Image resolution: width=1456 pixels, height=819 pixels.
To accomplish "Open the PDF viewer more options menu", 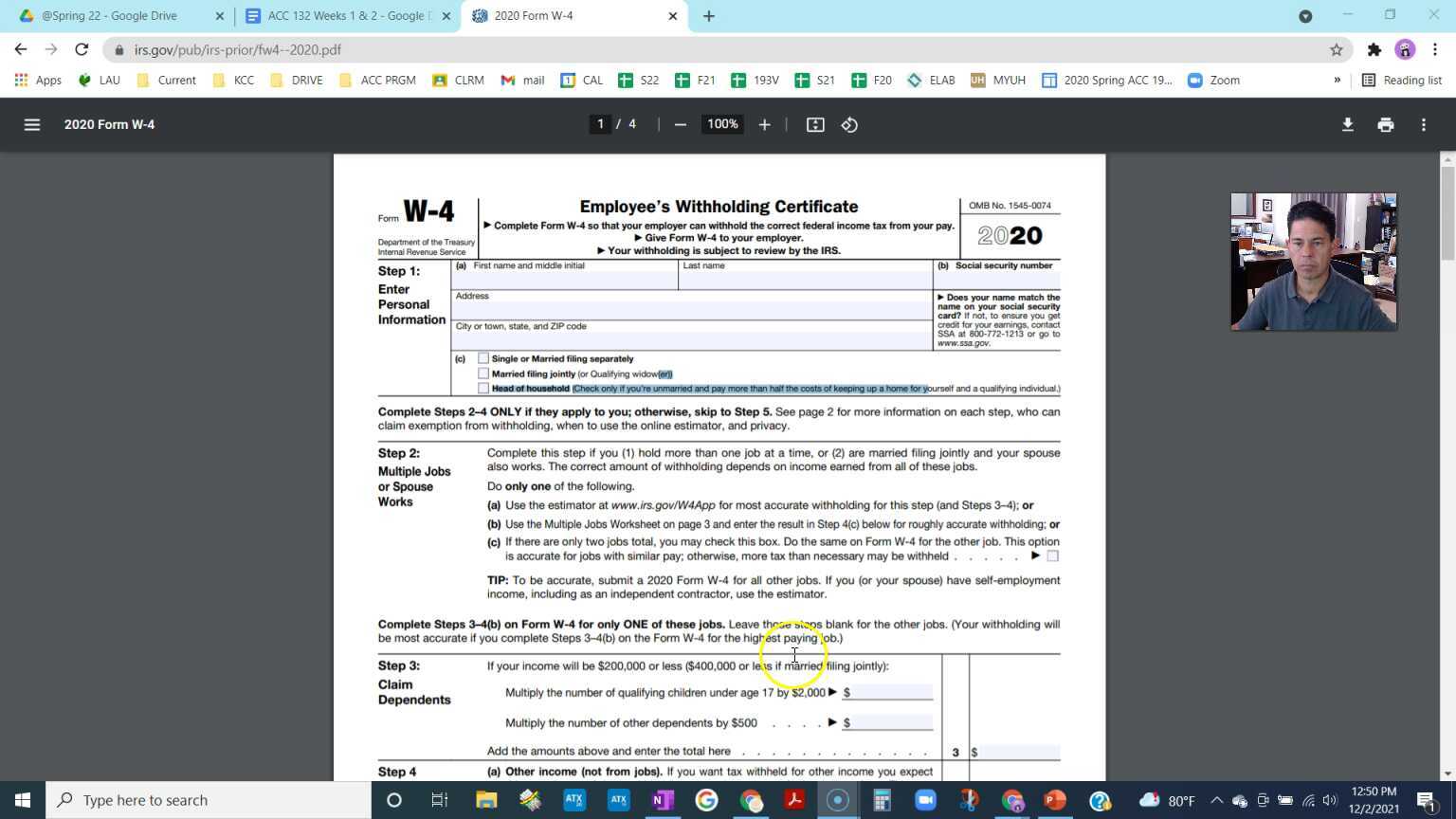I will pos(1423,124).
